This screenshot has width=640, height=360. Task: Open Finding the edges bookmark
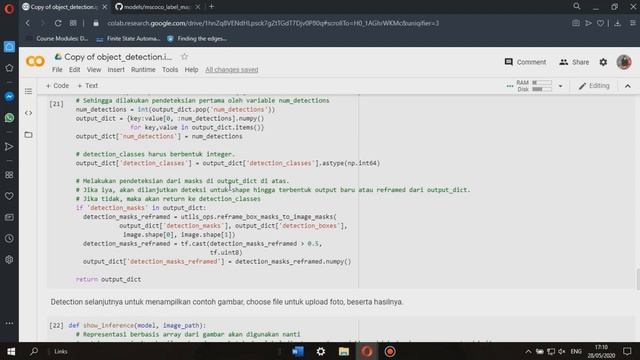[197, 39]
